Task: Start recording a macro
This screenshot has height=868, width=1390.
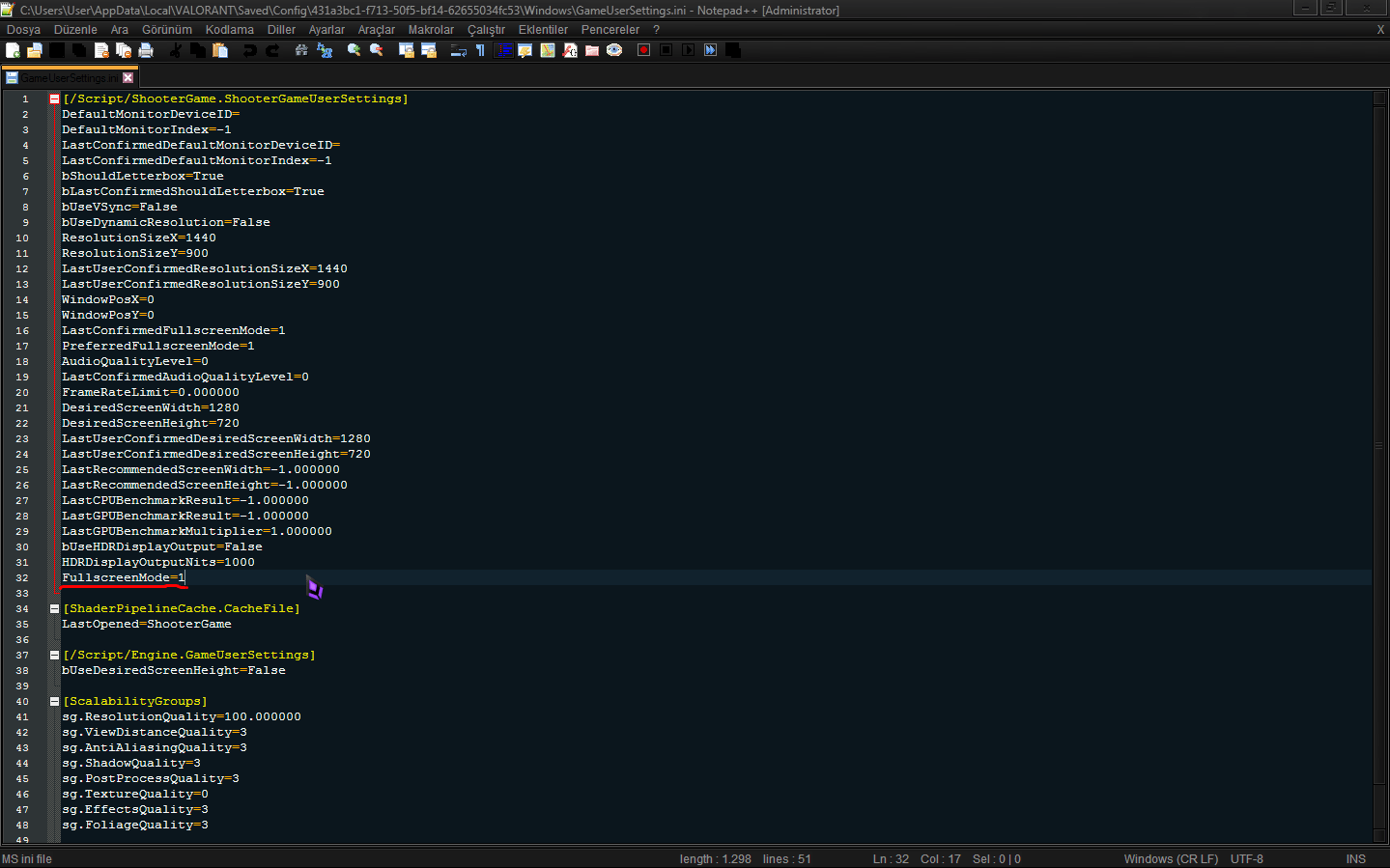Action: coord(643,49)
